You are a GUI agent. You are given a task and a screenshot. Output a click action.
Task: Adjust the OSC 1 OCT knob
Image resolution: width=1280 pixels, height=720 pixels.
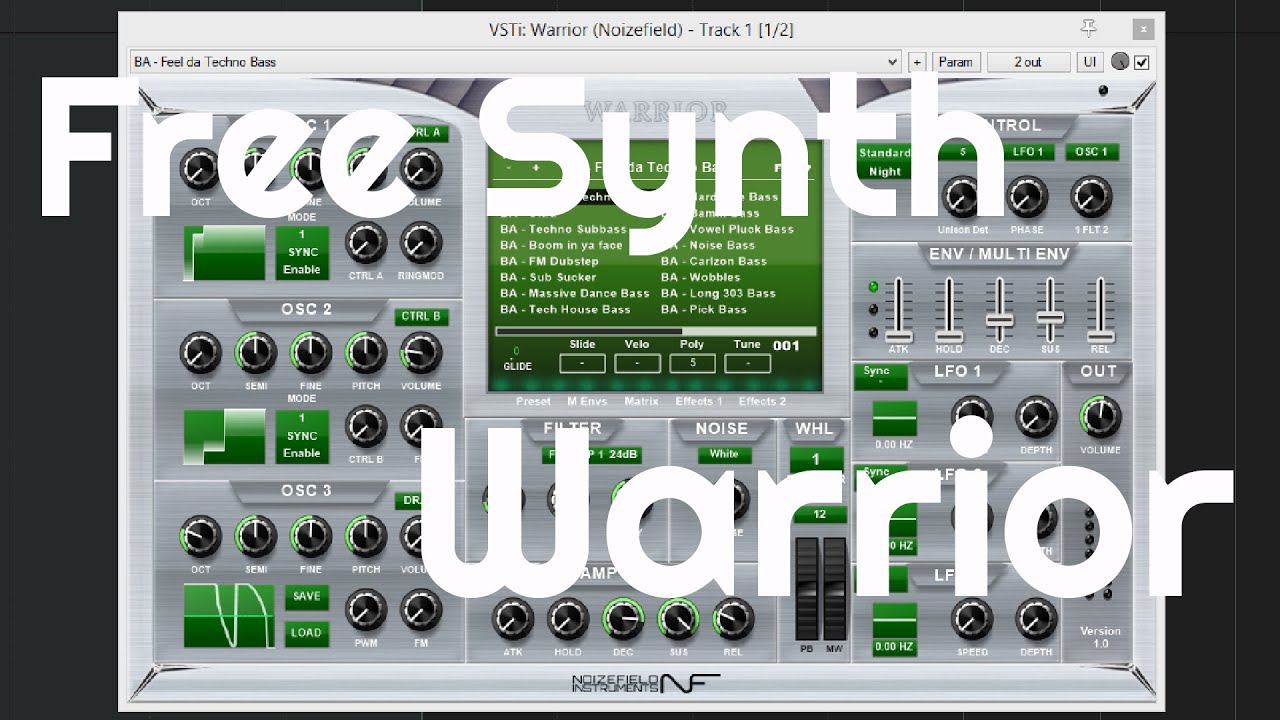[x=201, y=170]
